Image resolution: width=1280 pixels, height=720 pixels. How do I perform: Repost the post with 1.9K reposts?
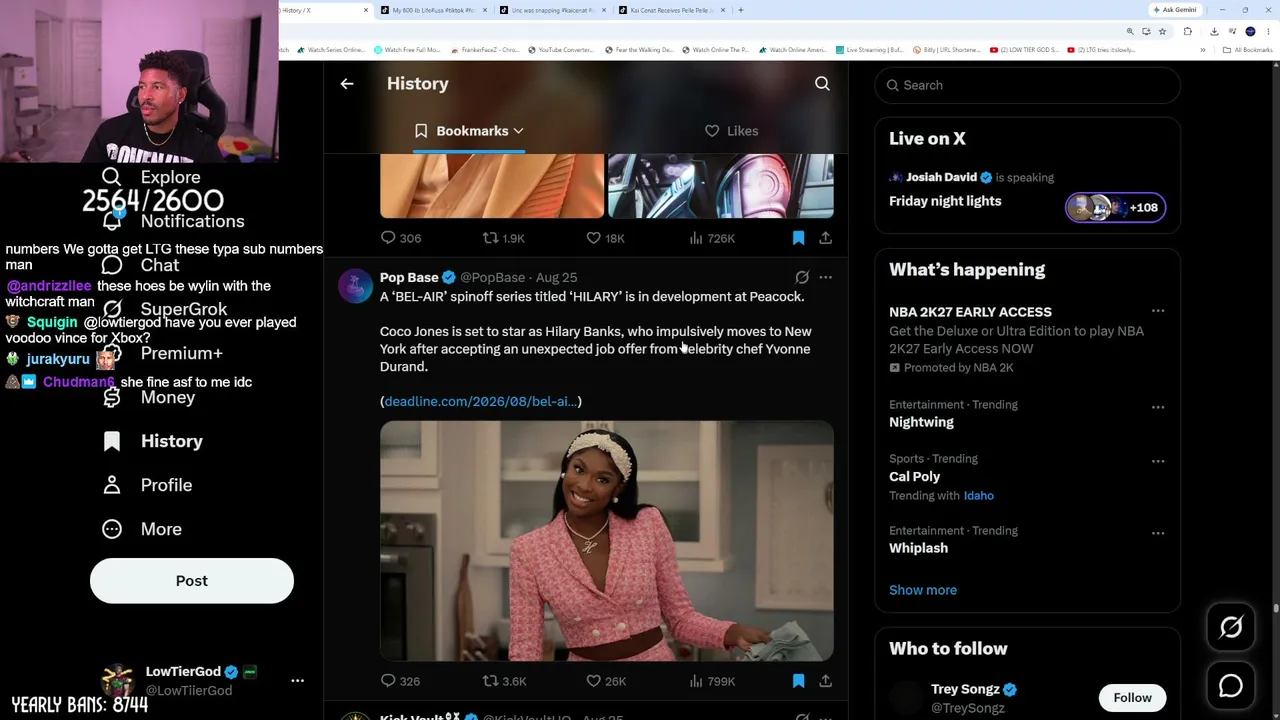point(504,238)
